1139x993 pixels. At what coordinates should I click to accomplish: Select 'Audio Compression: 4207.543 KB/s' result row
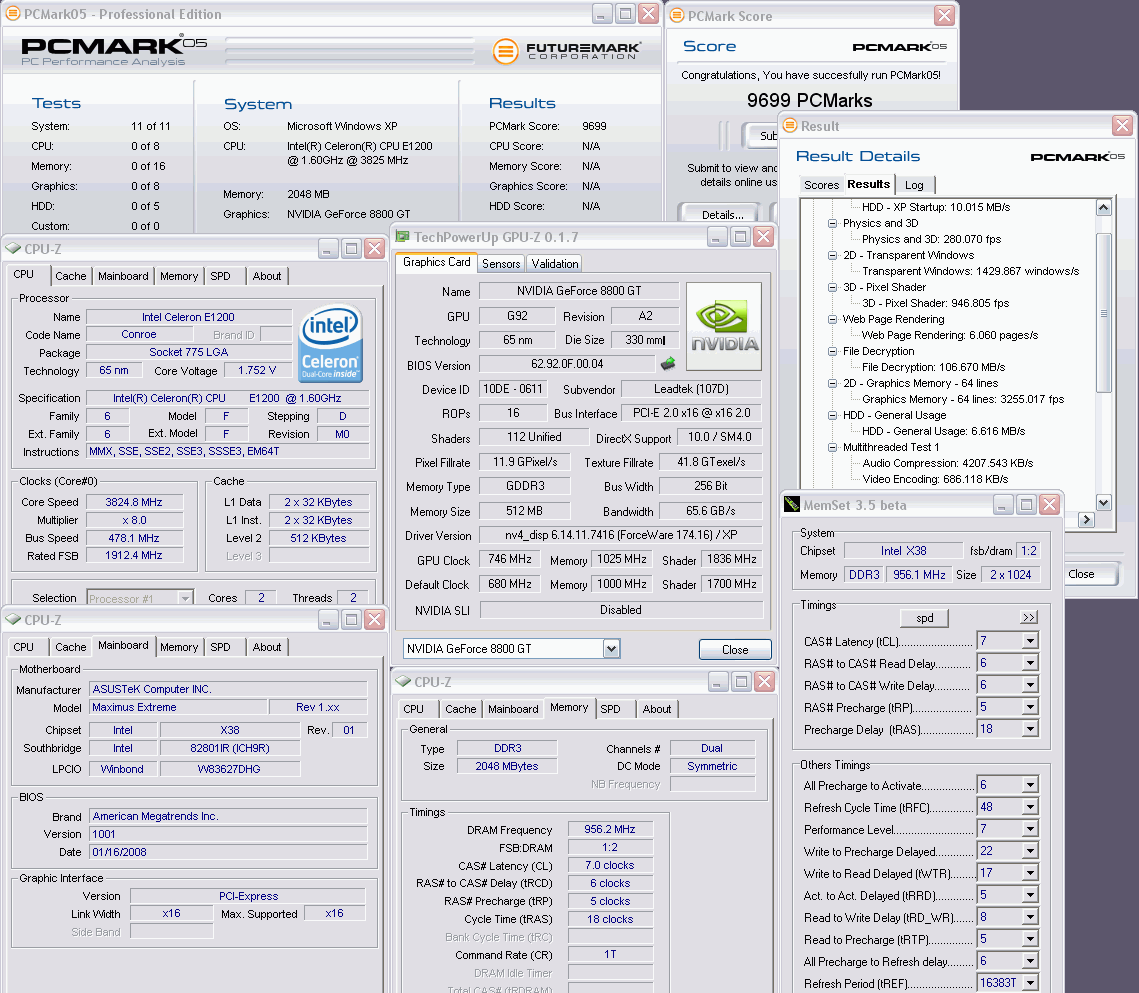click(x=947, y=463)
